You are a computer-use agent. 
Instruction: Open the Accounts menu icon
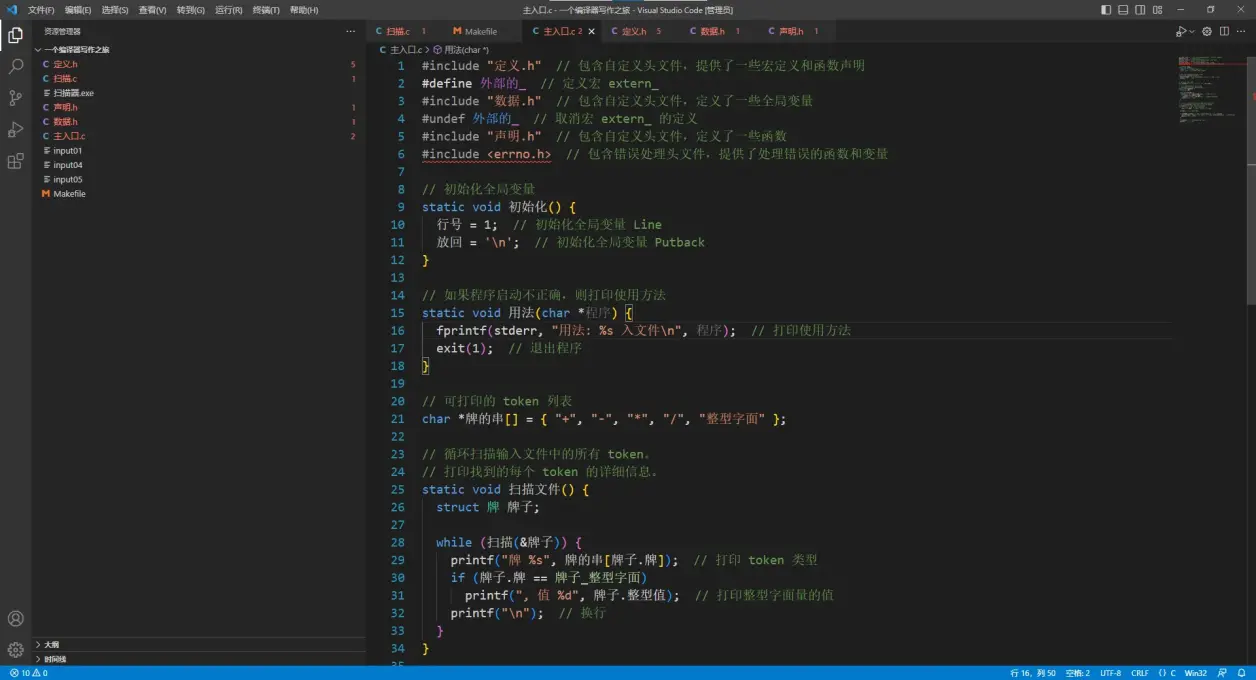pos(15,619)
